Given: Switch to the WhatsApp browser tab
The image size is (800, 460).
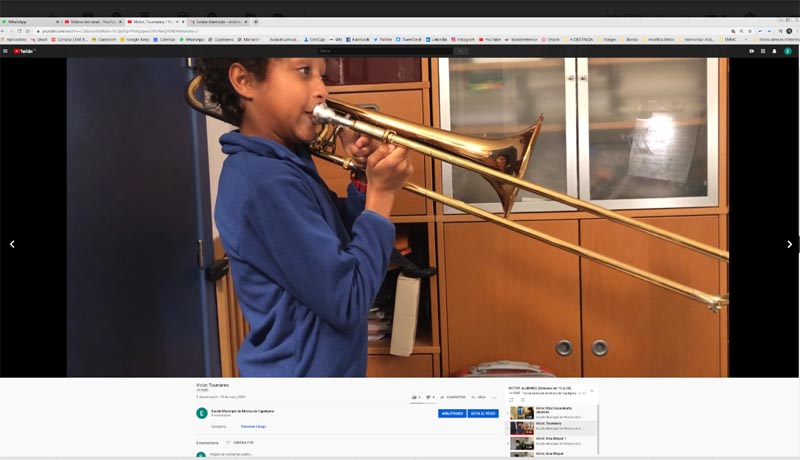Looking at the screenshot, I should (30, 22).
